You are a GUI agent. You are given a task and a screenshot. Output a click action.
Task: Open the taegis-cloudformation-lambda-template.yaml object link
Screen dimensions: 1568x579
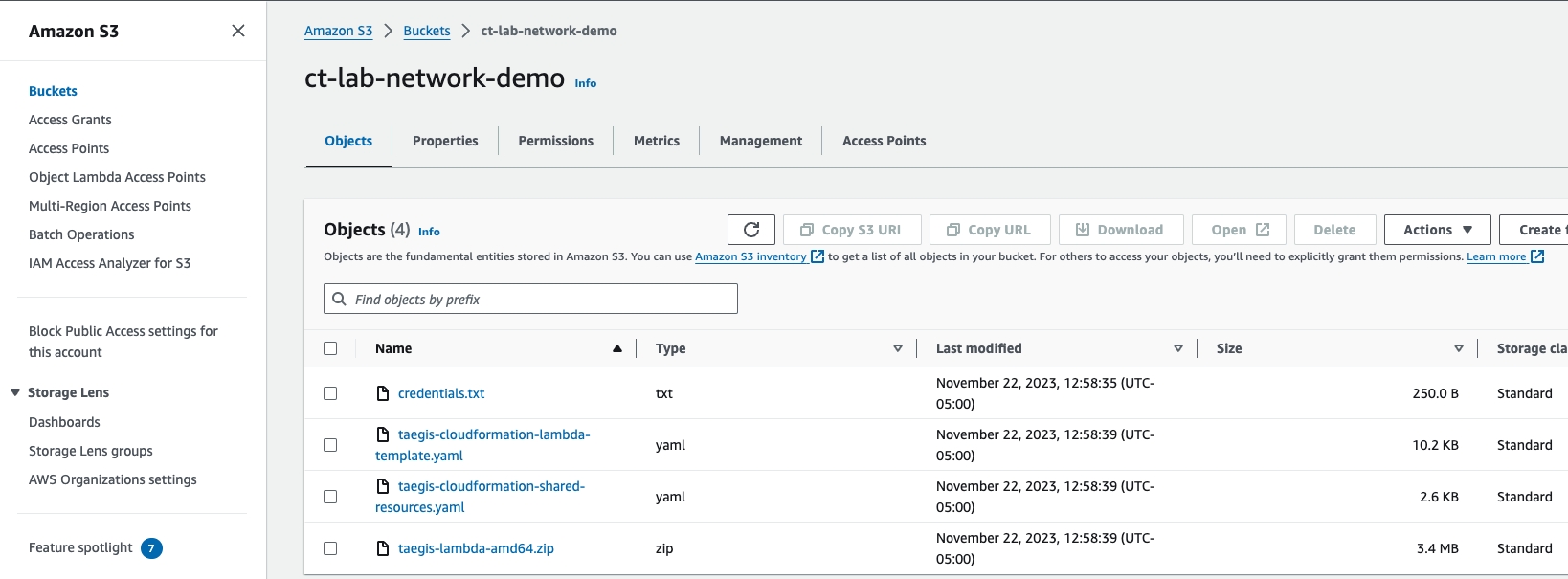click(482, 445)
